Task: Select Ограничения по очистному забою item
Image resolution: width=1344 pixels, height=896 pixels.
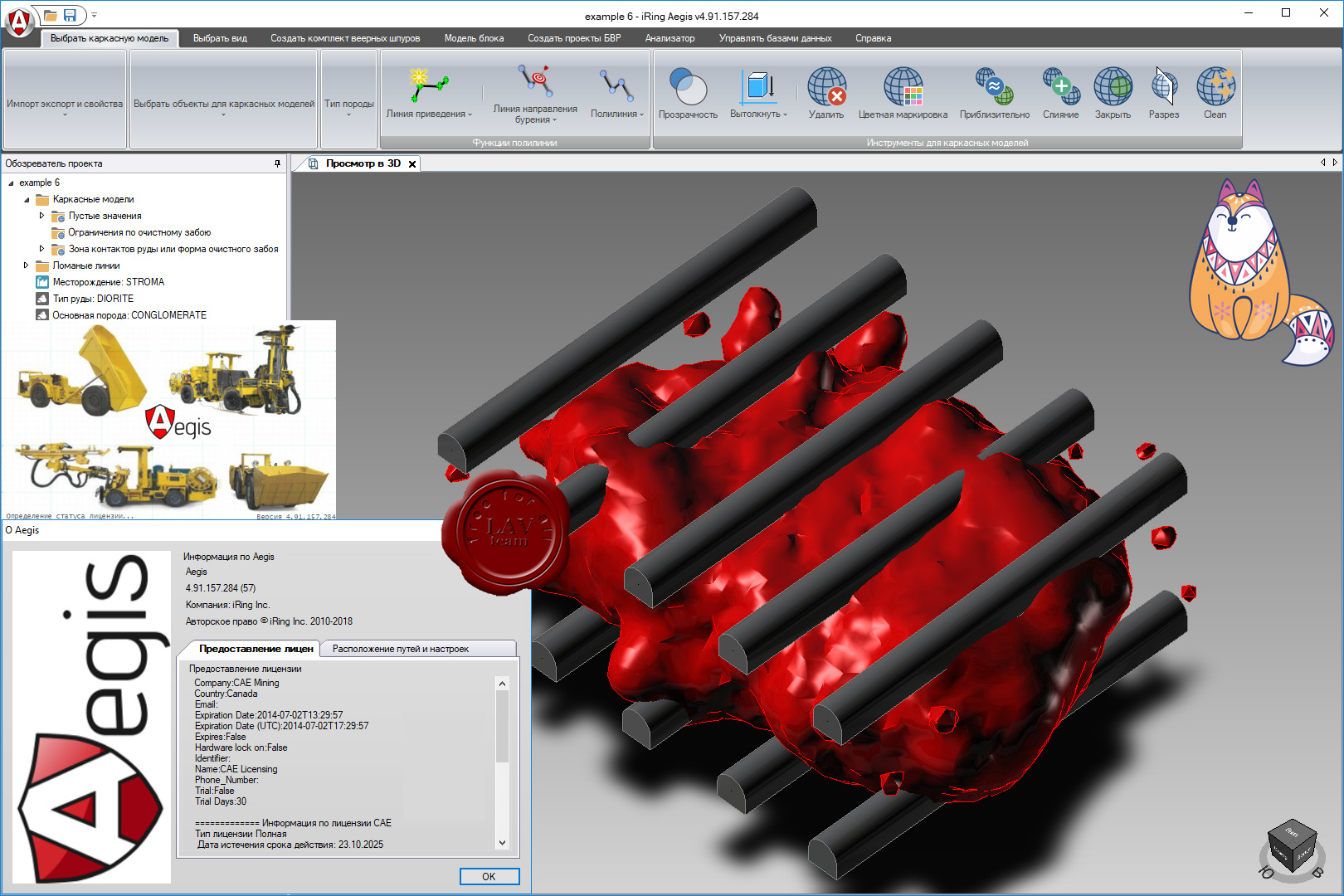Action: tap(139, 232)
